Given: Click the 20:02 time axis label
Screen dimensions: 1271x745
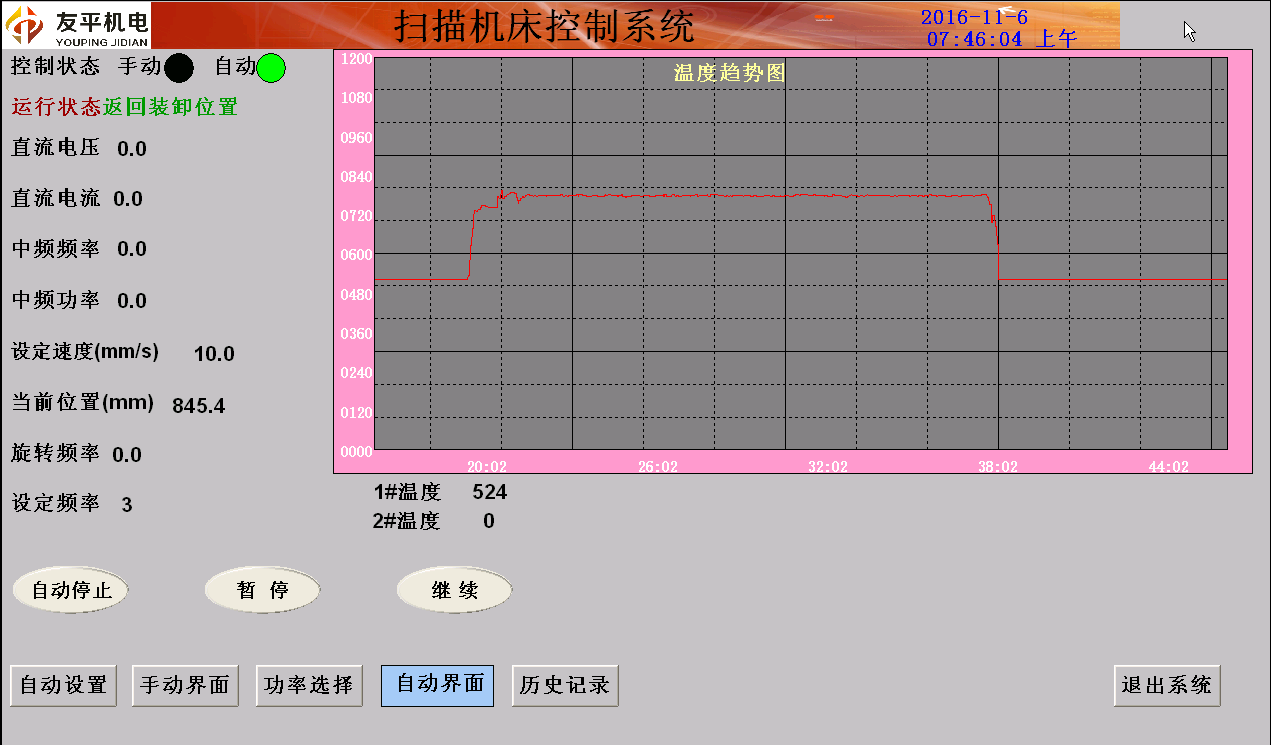Looking at the screenshot, I should click(487, 467).
